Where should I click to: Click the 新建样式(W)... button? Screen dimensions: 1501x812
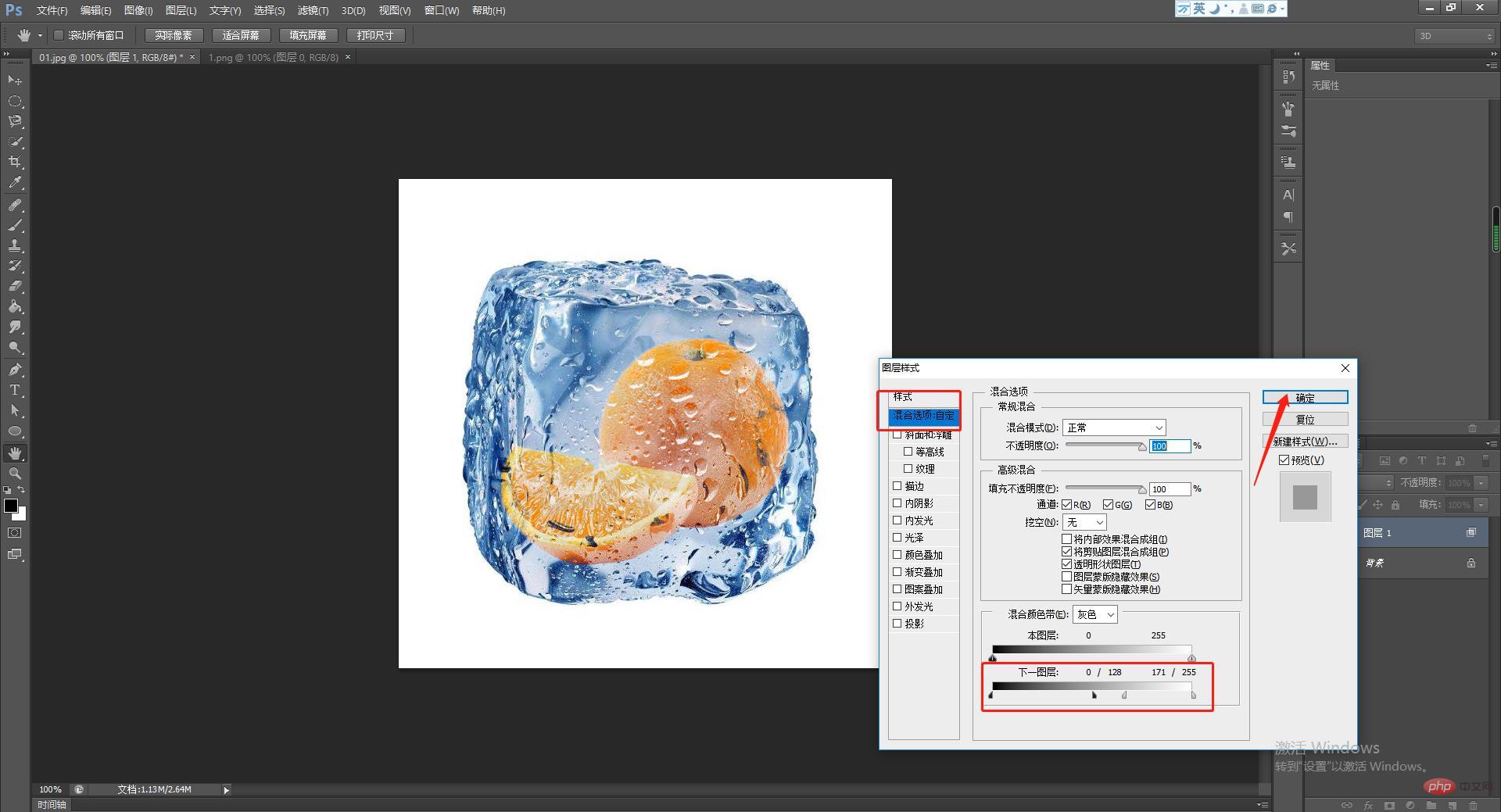tap(1305, 442)
